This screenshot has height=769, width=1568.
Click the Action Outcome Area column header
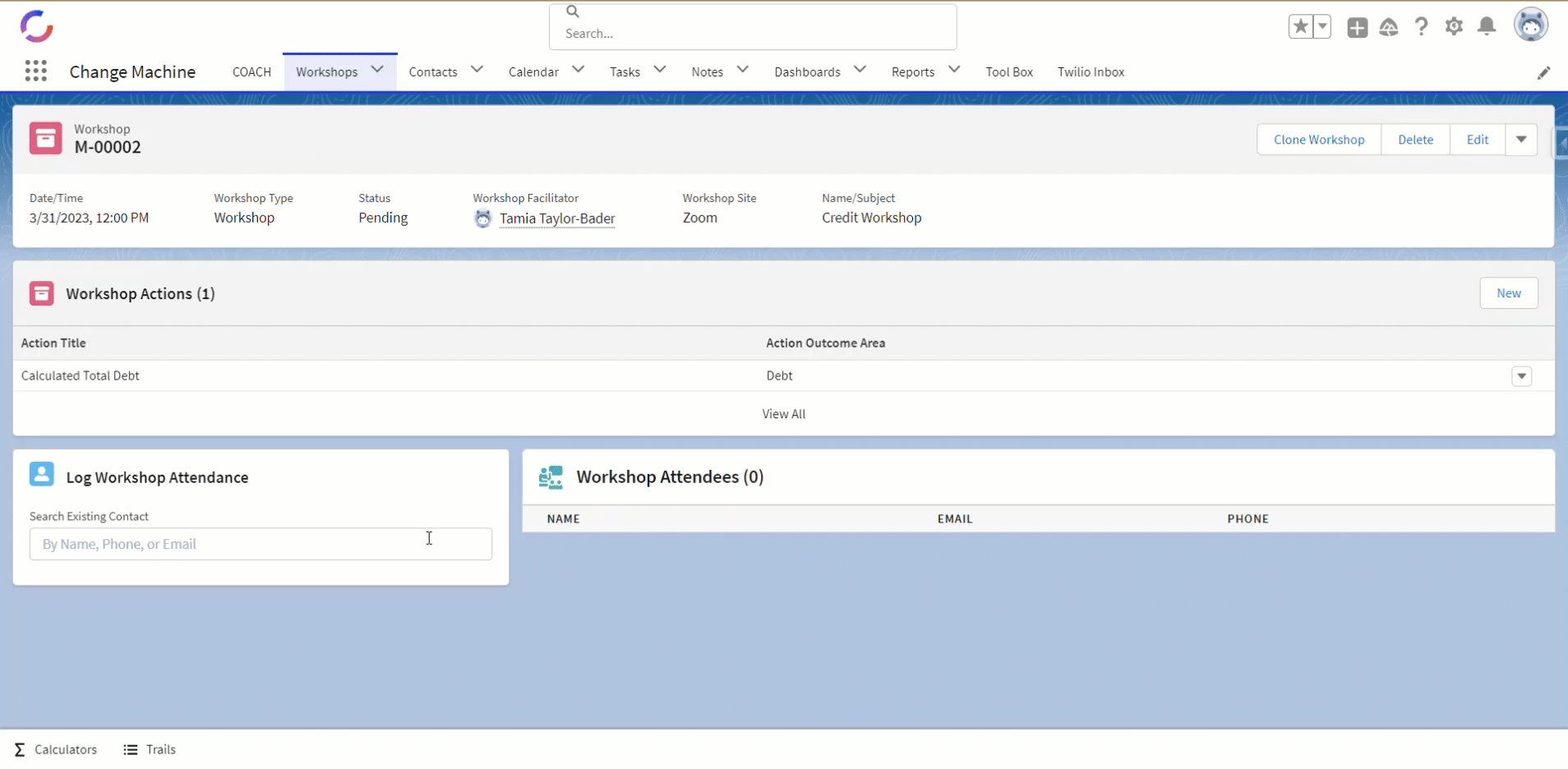click(x=826, y=343)
